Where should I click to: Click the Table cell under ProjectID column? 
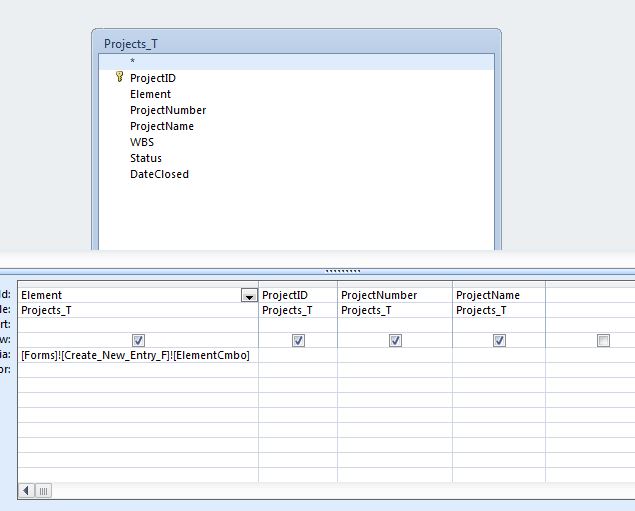point(298,310)
